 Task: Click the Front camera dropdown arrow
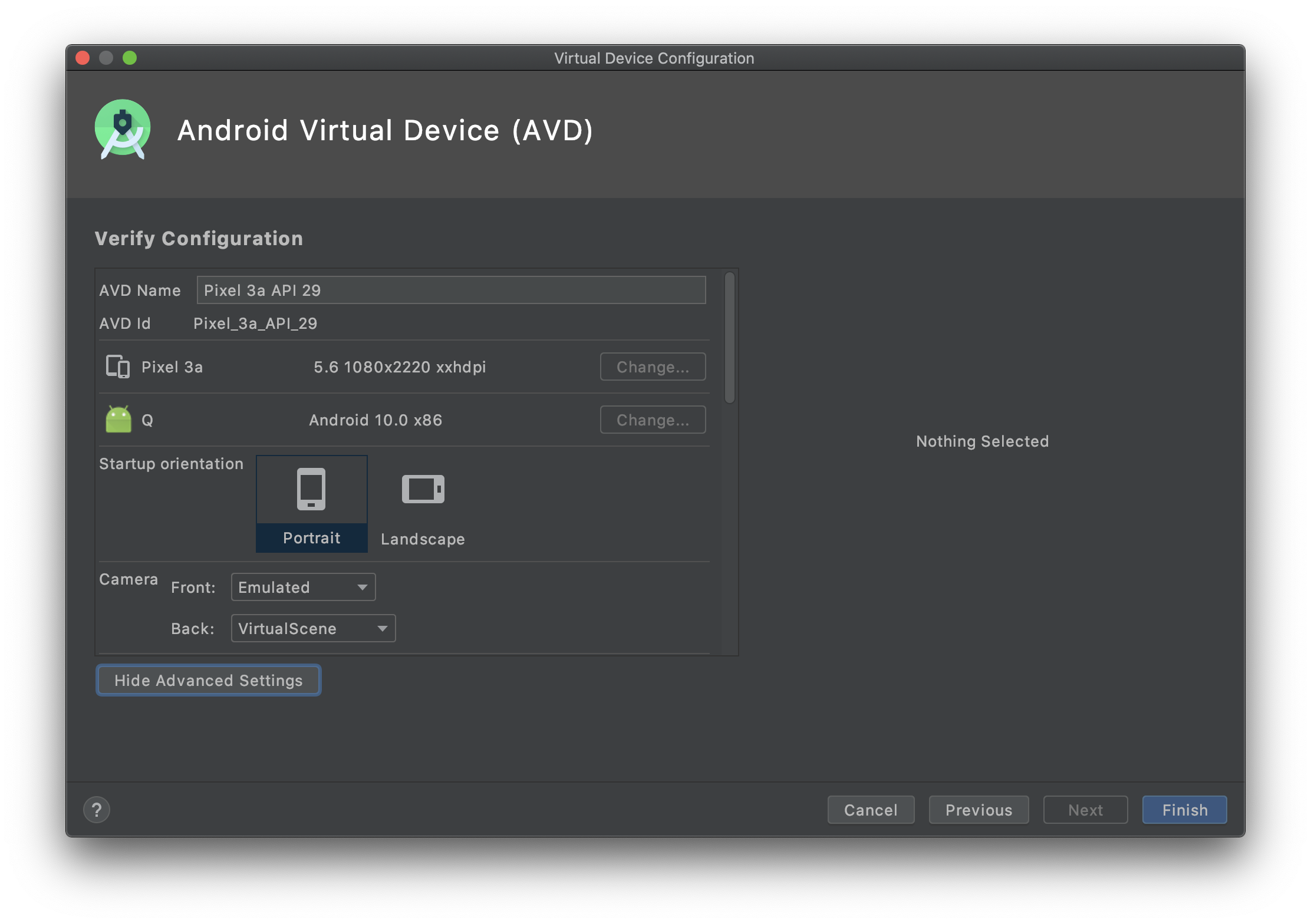363,587
